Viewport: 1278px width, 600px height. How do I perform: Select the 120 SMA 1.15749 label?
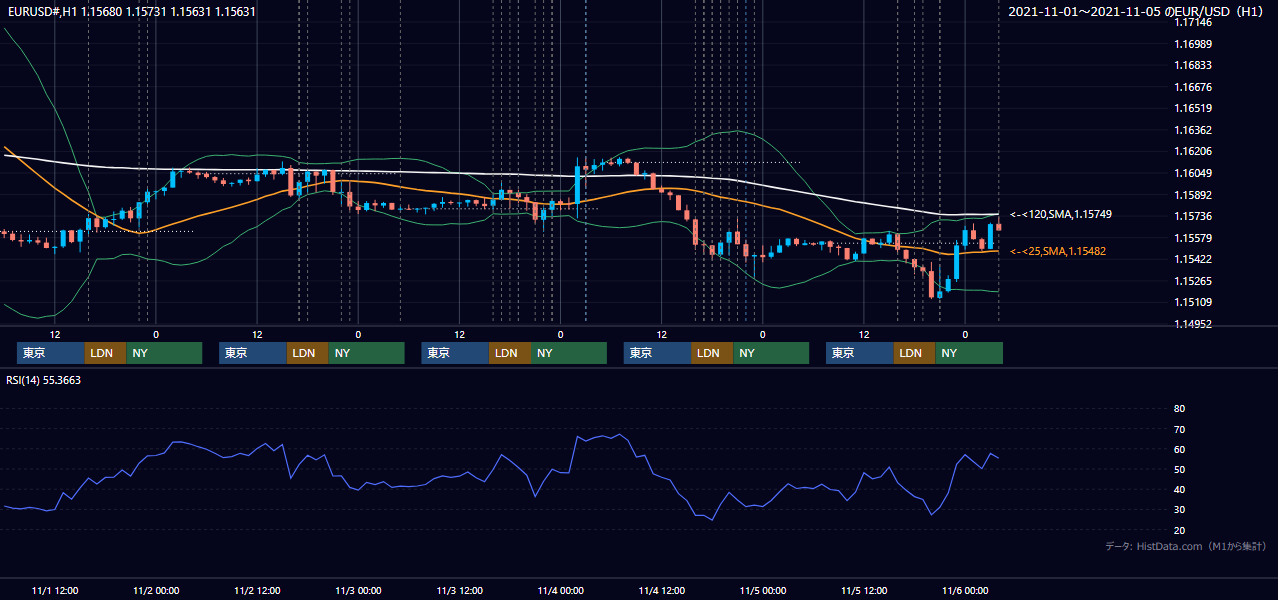(1060, 214)
